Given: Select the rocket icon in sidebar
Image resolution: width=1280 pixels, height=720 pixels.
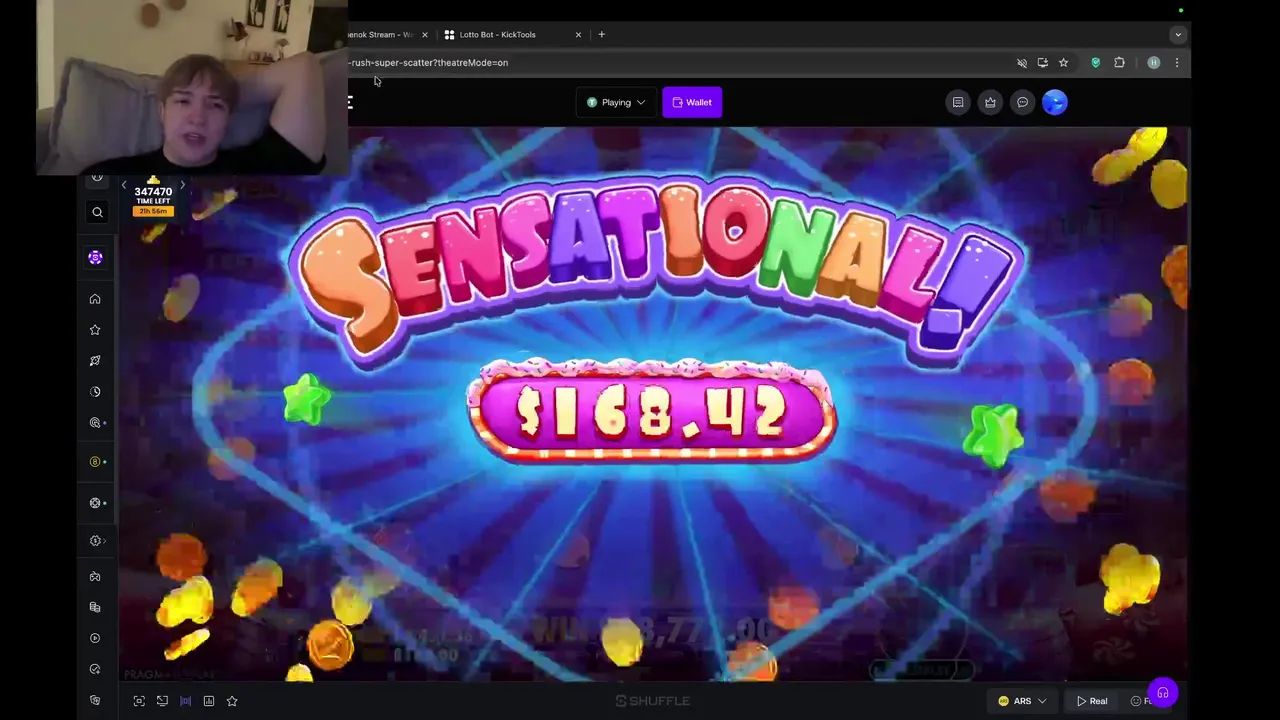Looking at the screenshot, I should [x=95, y=361].
